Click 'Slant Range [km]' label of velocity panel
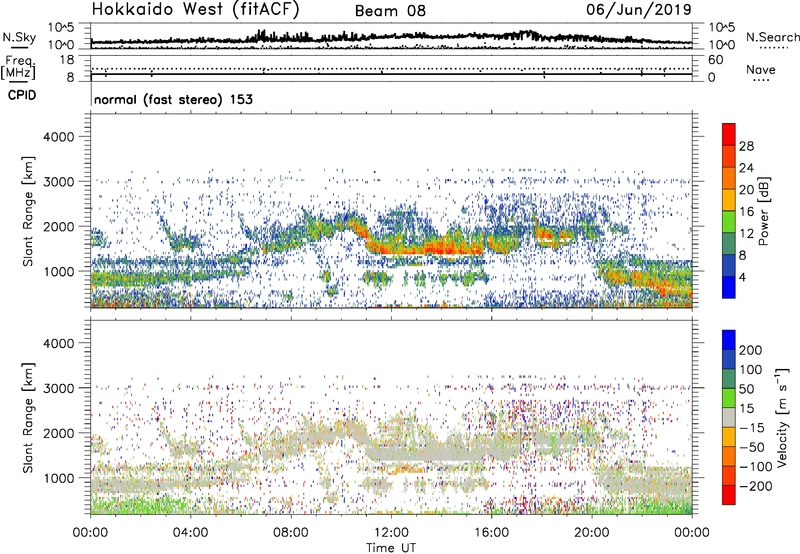 click(x=29, y=418)
